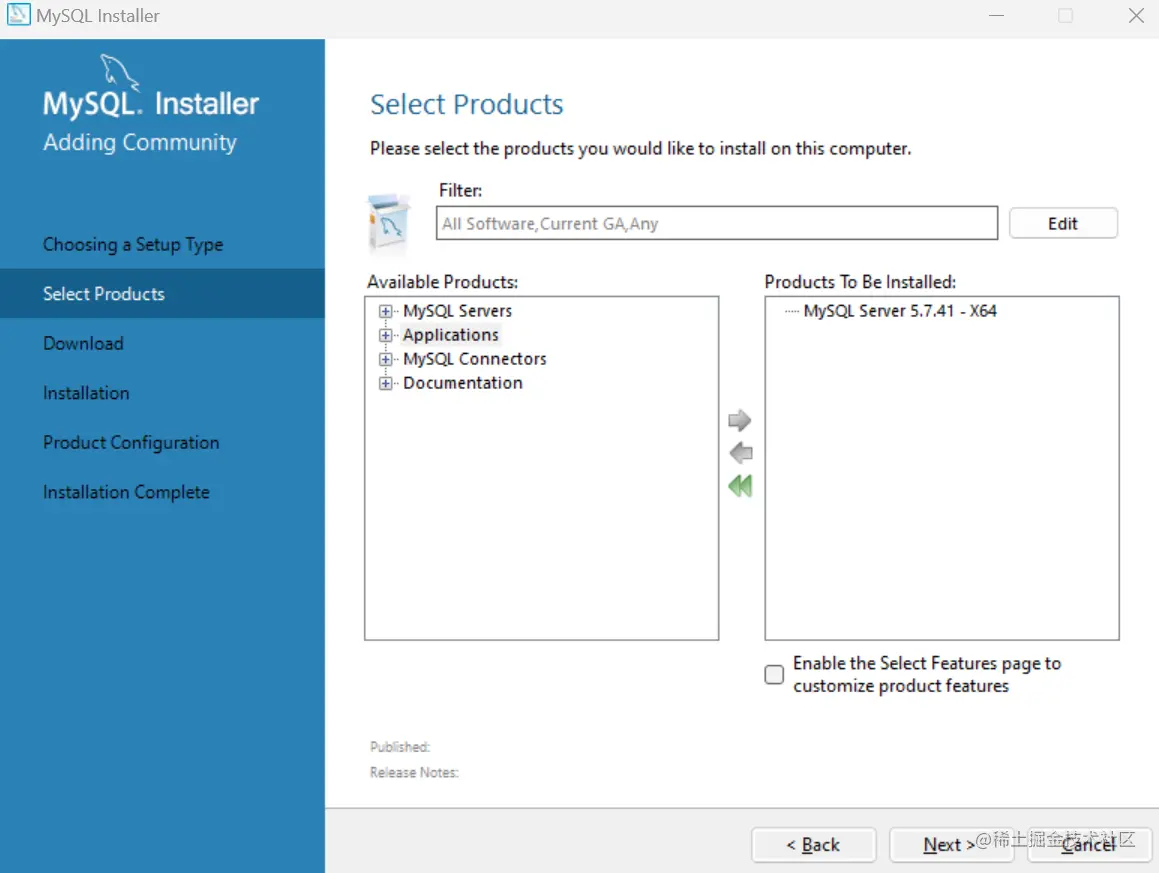This screenshot has width=1159, height=873.
Task: Close the MySQL Installer window
Action: [1136, 16]
